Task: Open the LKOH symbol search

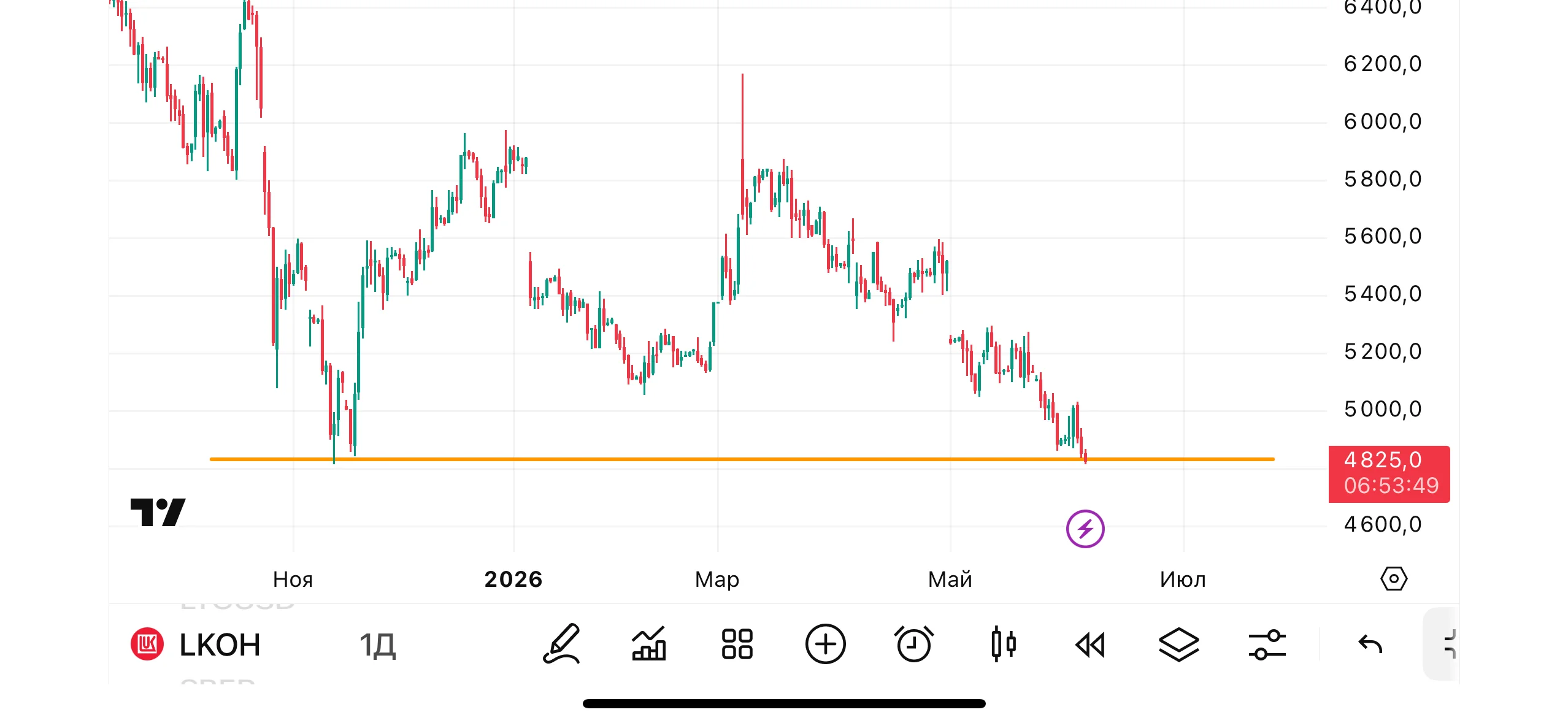Action: [x=196, y=645]
